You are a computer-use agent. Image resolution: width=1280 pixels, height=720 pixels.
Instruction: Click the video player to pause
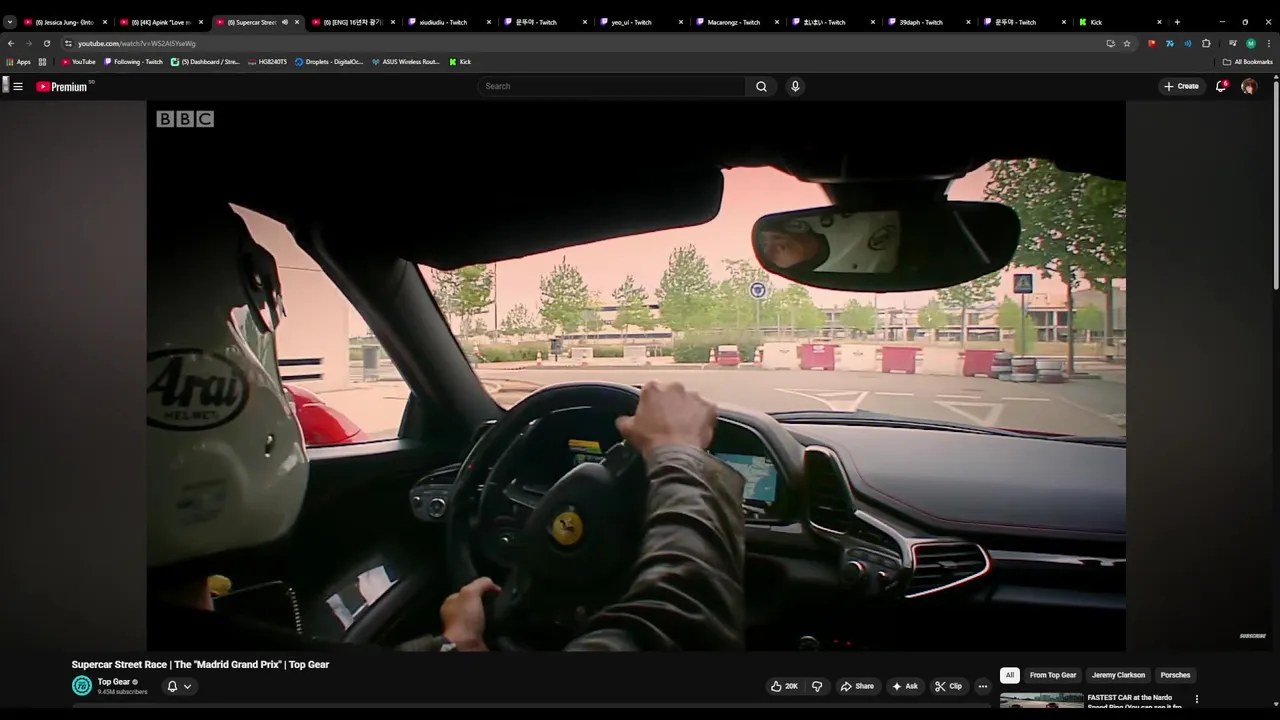click(x=636, y=375)
